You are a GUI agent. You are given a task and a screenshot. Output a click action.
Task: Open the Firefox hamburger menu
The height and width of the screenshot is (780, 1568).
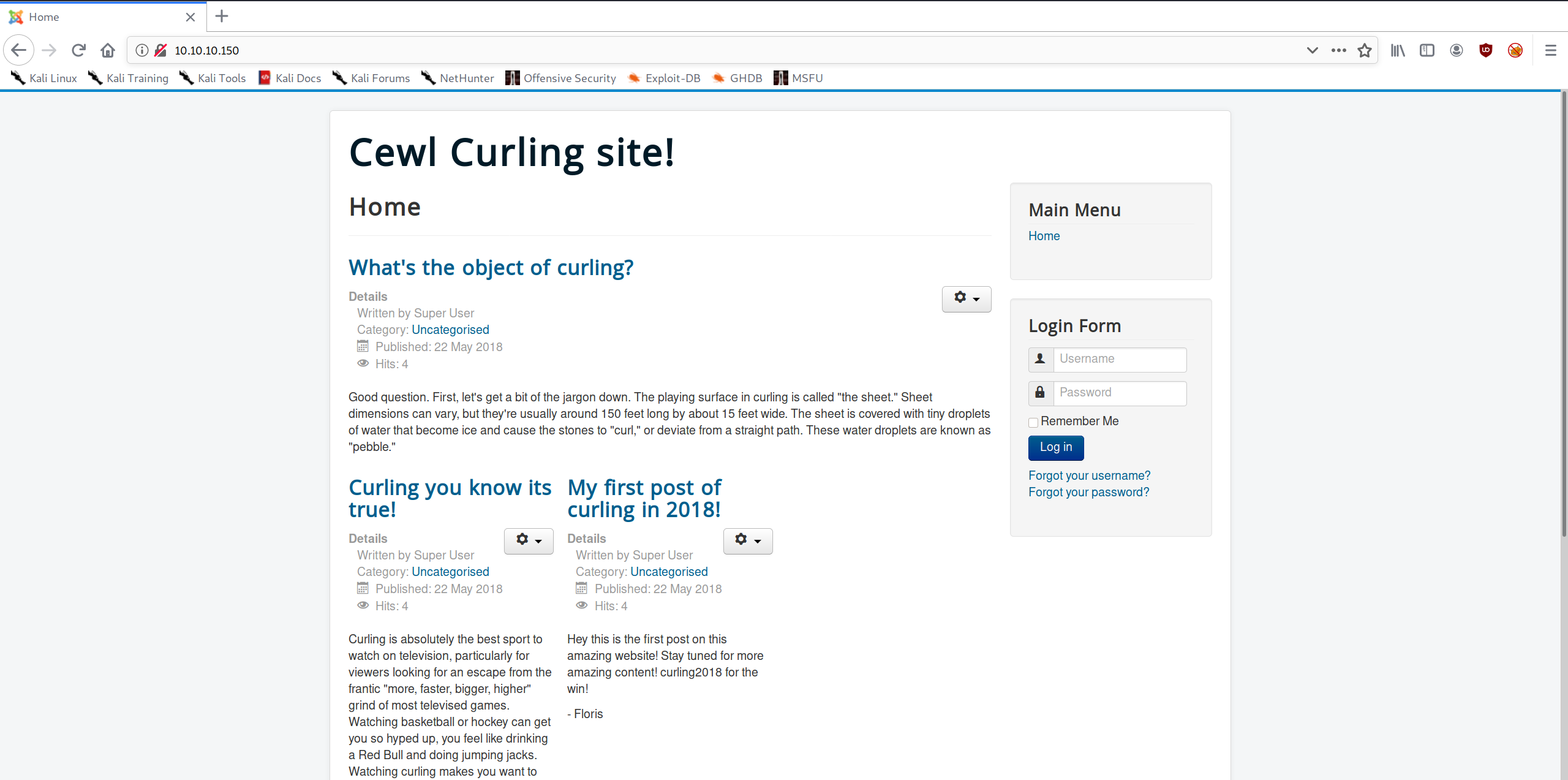1551,50
